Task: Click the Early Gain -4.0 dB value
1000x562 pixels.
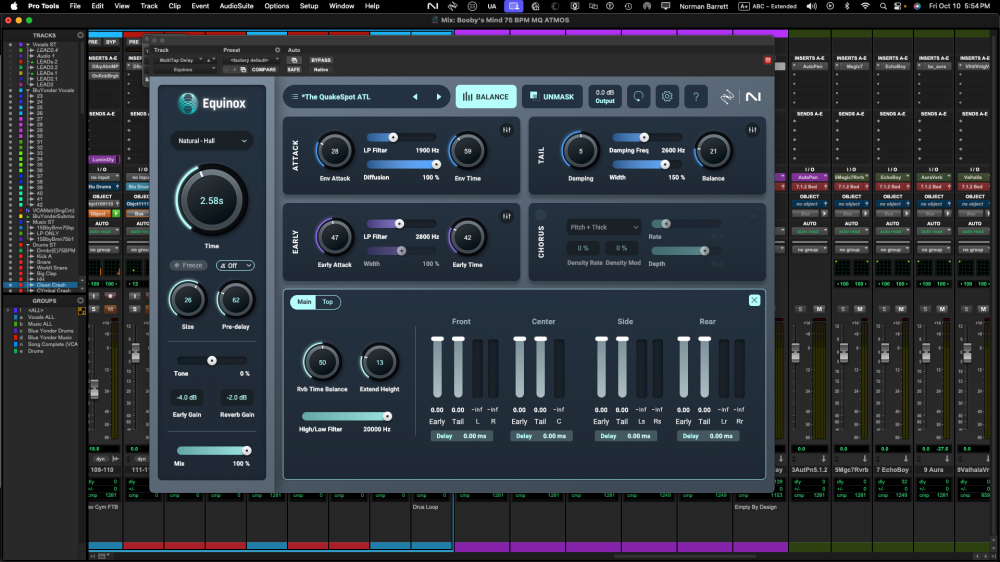Action: (x=187, y=397)
